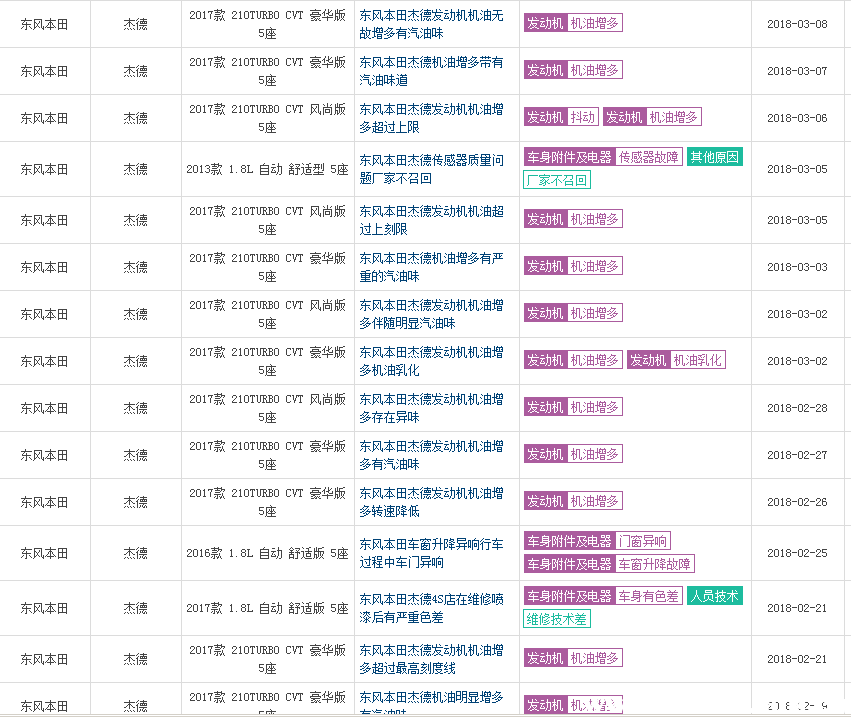851x717 pixels.
Task: Open complaint link '东风本田杰德发动机机油无故增多有汽油味'
Action: [431, 24]
